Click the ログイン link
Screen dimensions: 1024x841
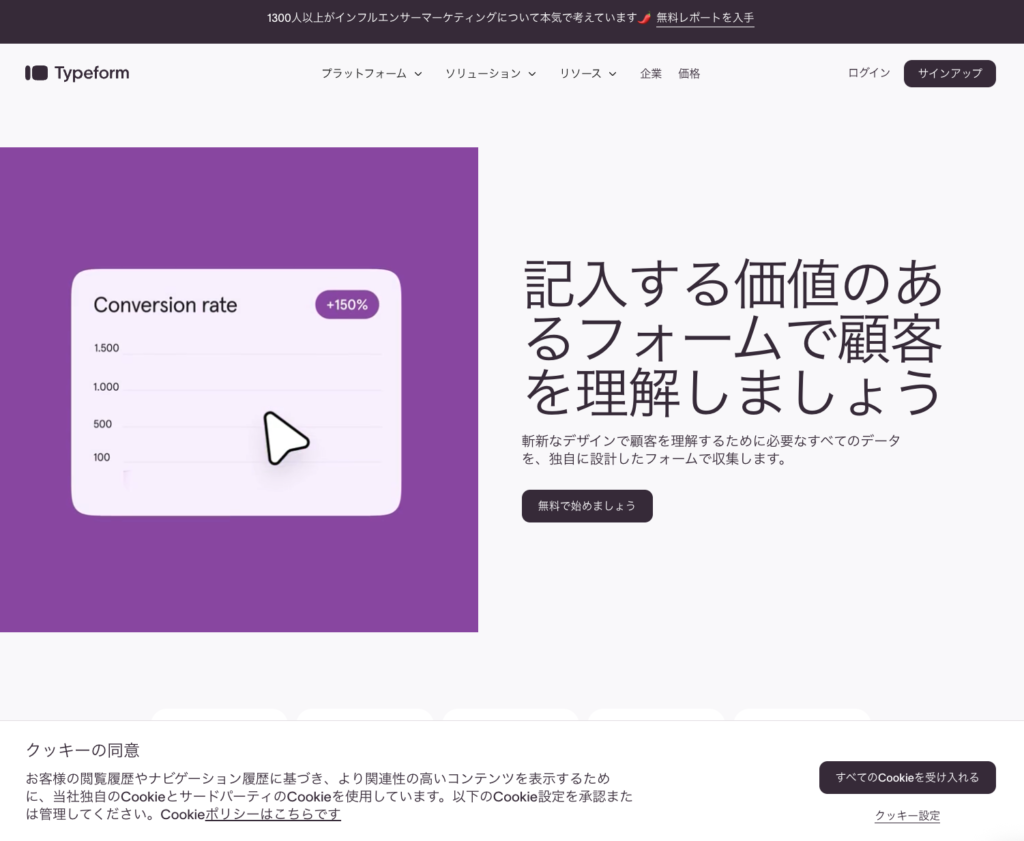(x=868, y=73)
